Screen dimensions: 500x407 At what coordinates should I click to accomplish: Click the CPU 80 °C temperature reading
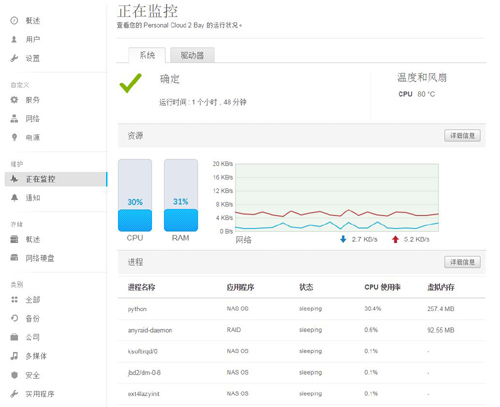(417, 94)
